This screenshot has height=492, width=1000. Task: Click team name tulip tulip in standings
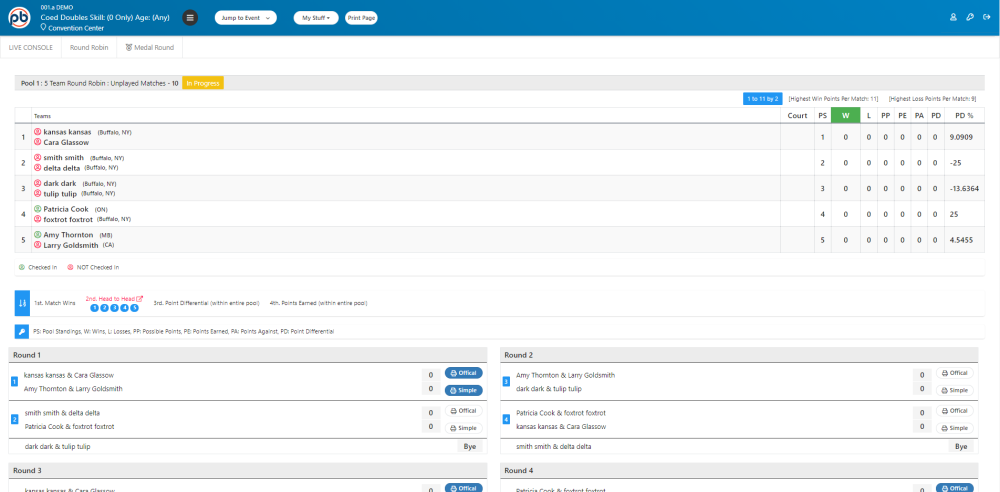pos(61,193)
